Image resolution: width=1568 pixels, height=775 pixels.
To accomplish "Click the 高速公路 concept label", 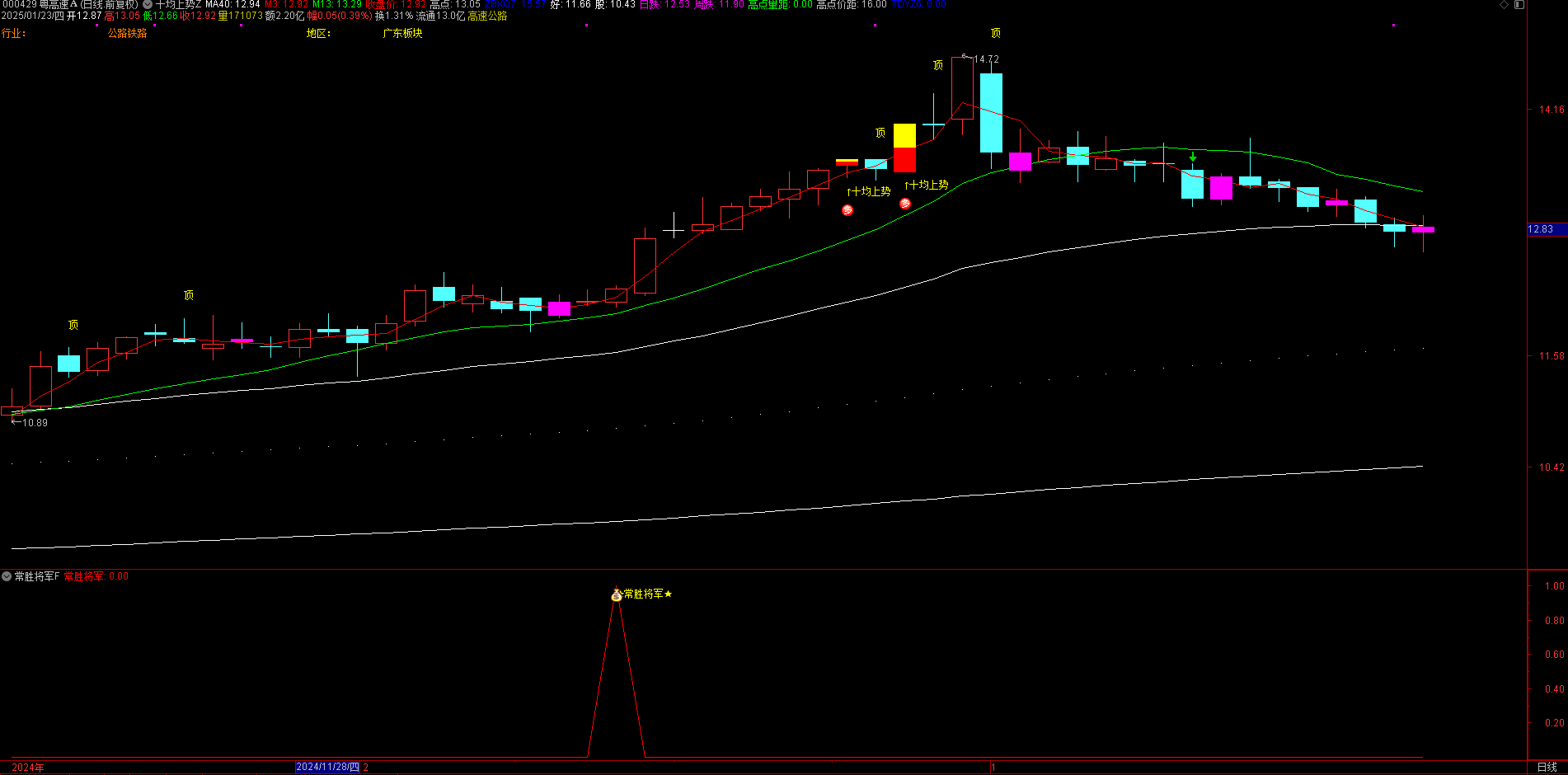I will (488, 16).
